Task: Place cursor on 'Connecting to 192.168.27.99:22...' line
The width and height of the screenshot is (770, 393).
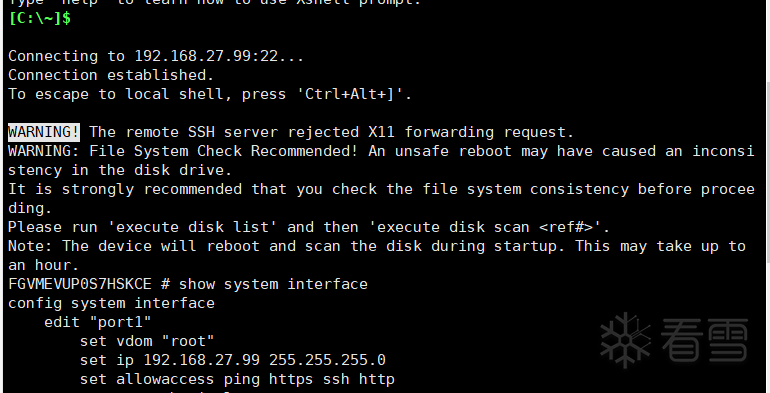Action: click(x=156, y=56)
